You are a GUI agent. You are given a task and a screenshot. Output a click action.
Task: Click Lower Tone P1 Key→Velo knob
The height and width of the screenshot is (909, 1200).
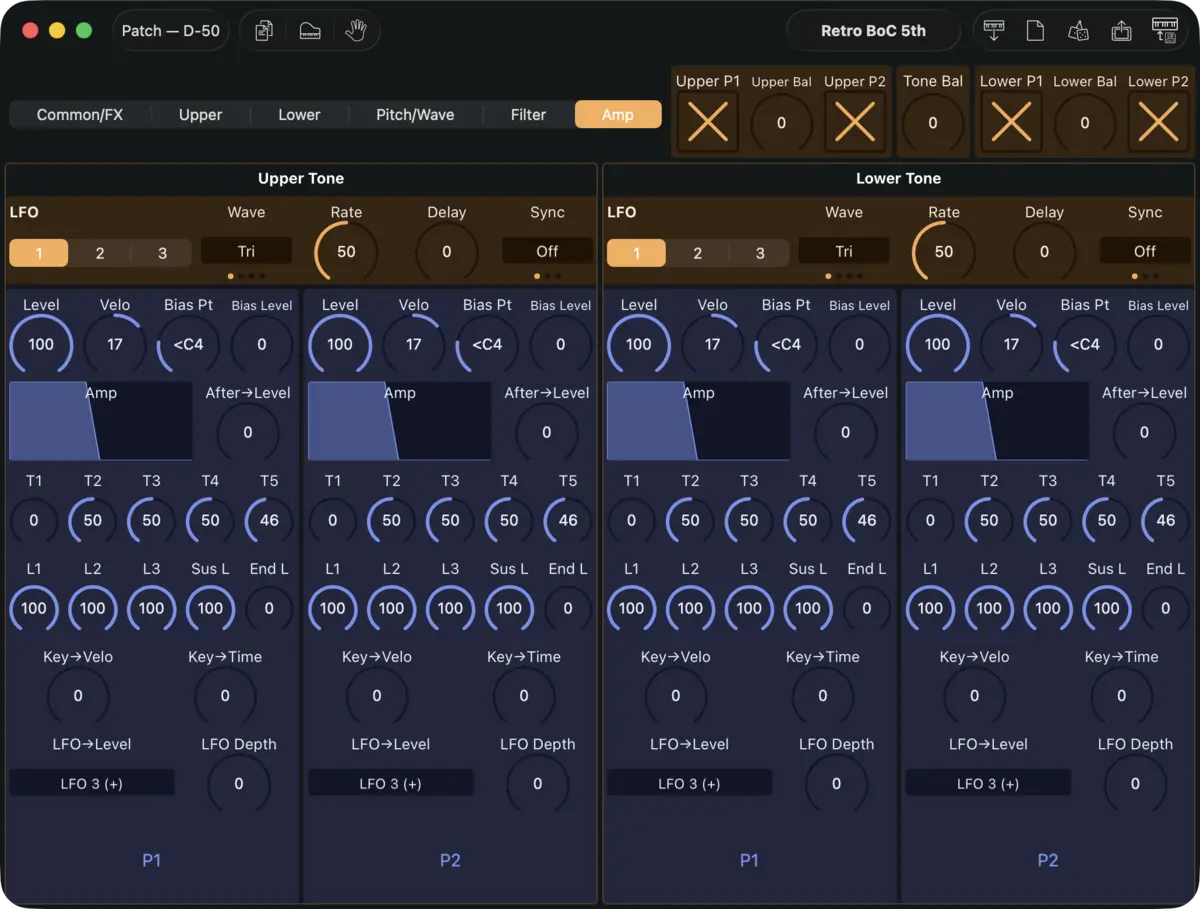[675, 696]
